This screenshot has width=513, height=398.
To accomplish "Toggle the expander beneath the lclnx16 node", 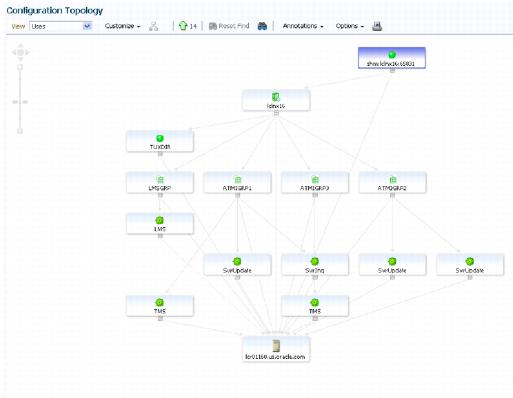I will coord(276,113).
